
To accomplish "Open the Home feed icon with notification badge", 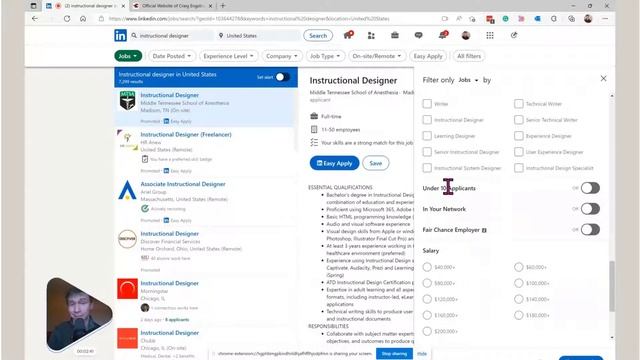I will tap(348, 35).
